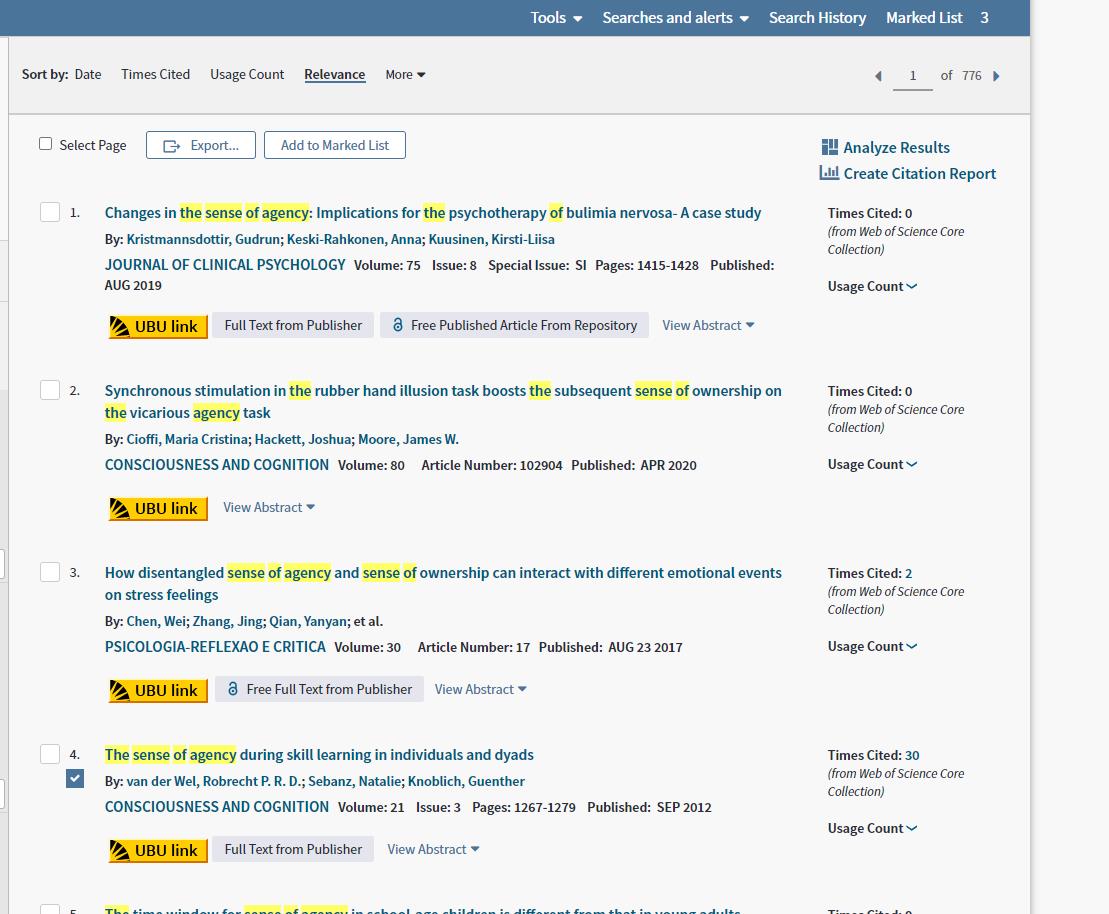The image size is (1109, 914).
Task: Click Times Cited count 2 link
Action: pyautogui.click(x=908, y=573)
